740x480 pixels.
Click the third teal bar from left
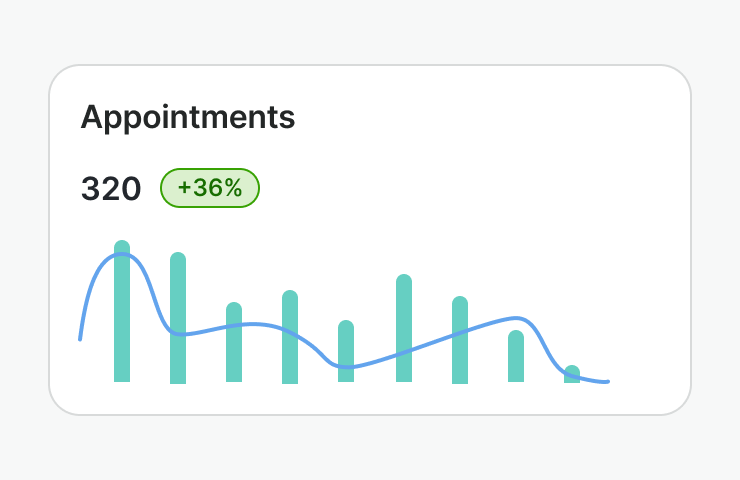(234, 355)
